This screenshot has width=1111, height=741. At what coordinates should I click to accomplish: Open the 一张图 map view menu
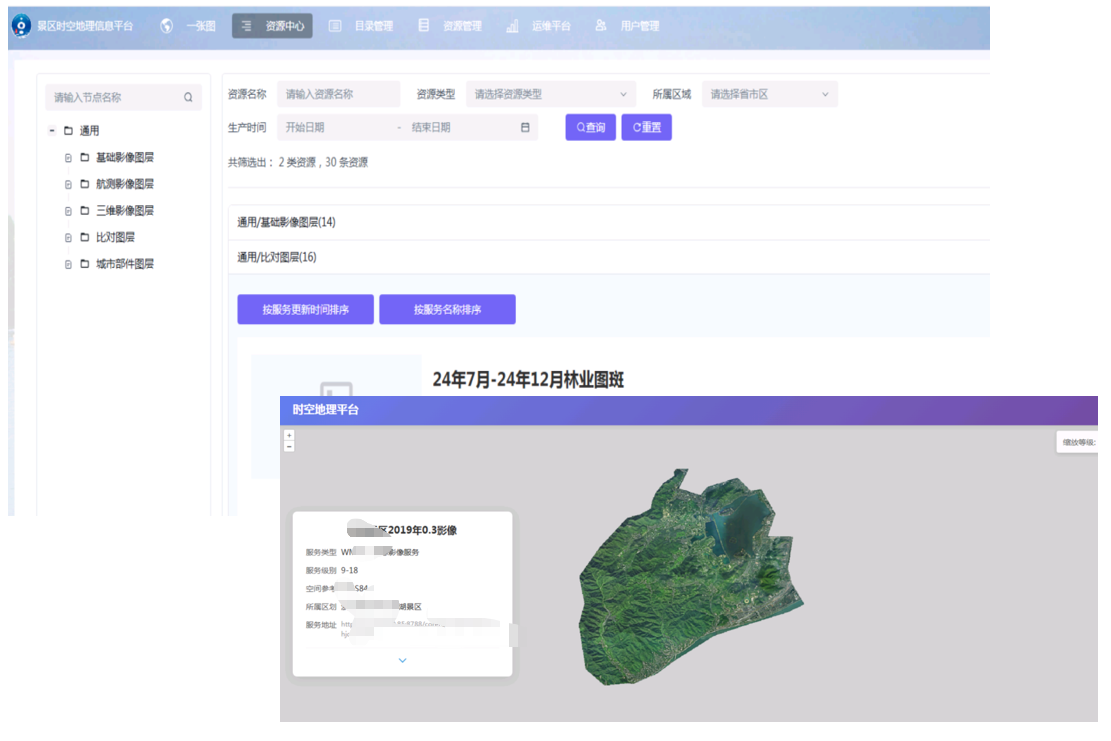(201, 26)
